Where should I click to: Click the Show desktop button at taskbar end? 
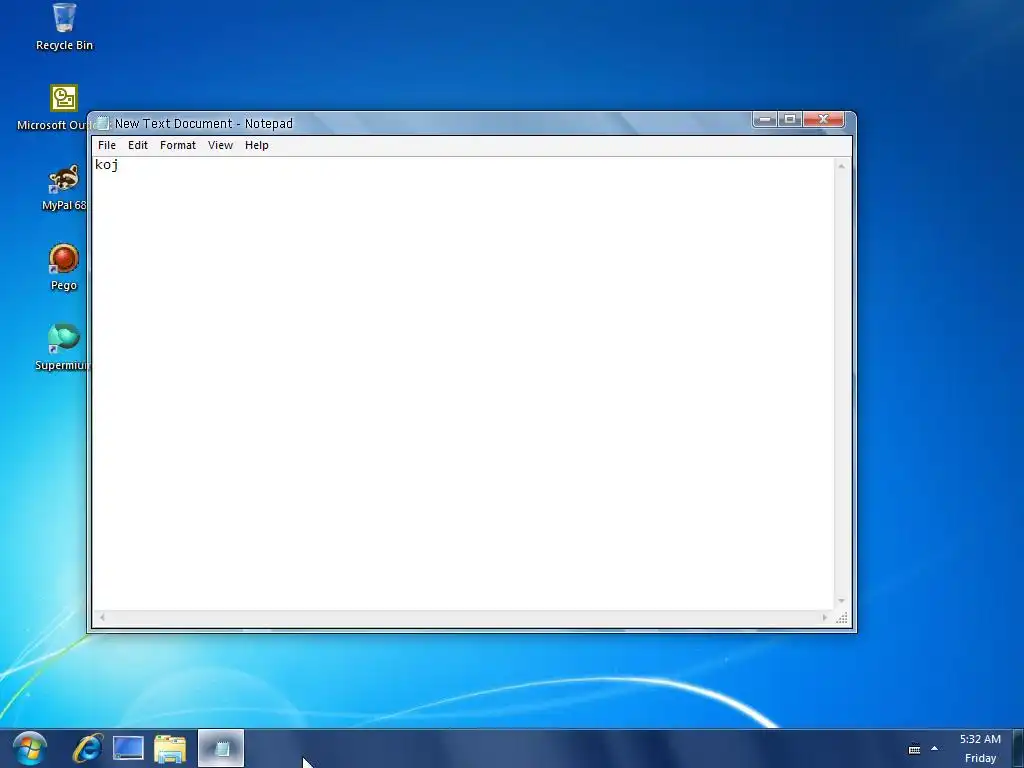[1018, 748]
